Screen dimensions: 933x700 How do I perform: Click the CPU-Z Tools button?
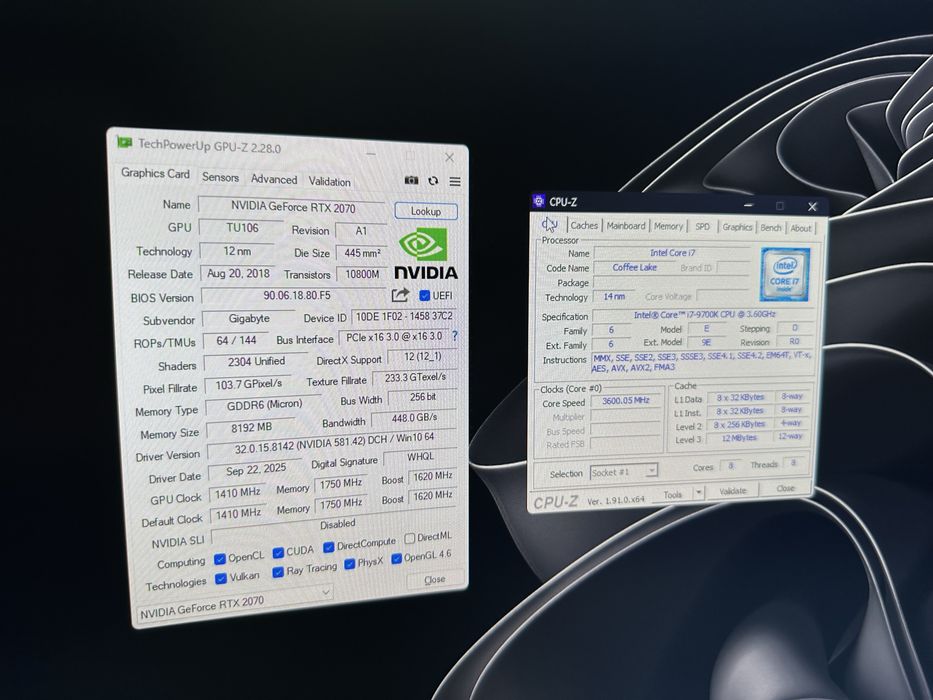point(672,494)
